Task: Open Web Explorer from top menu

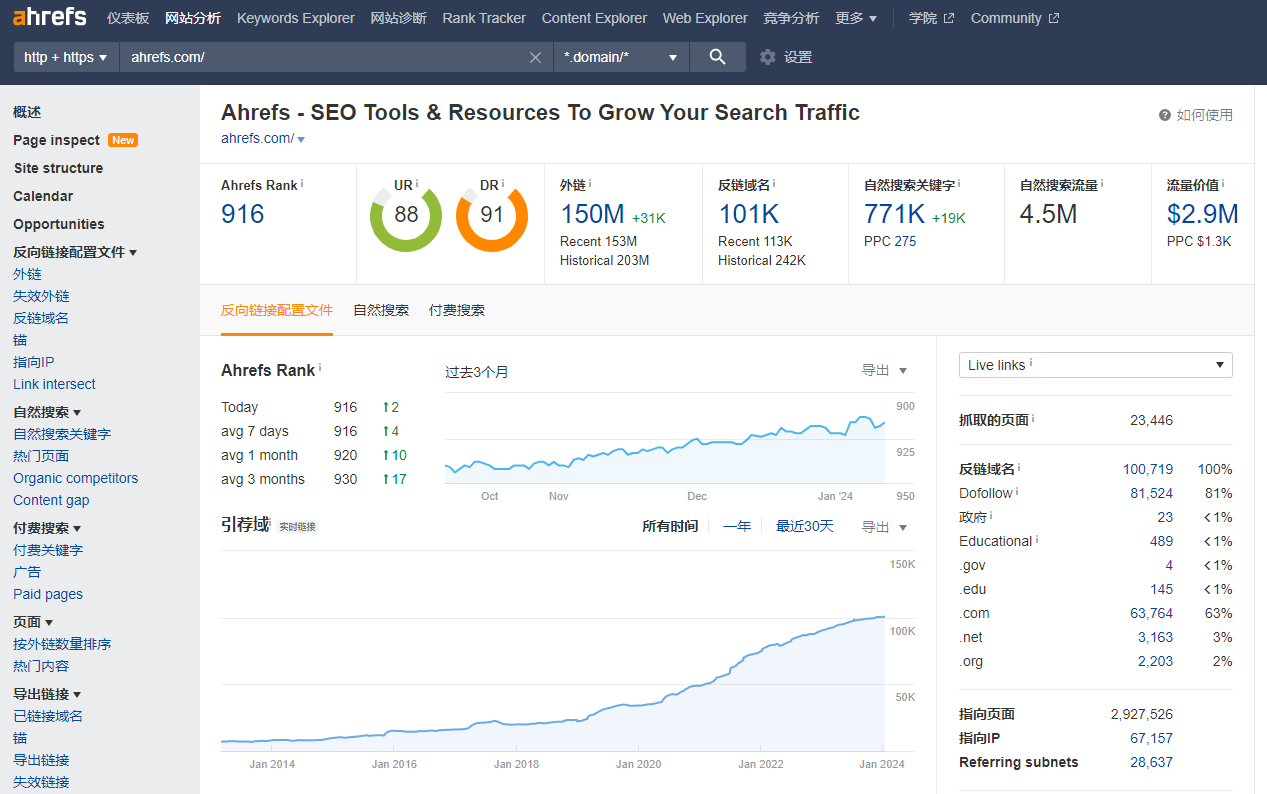Action: click(705, 18)
